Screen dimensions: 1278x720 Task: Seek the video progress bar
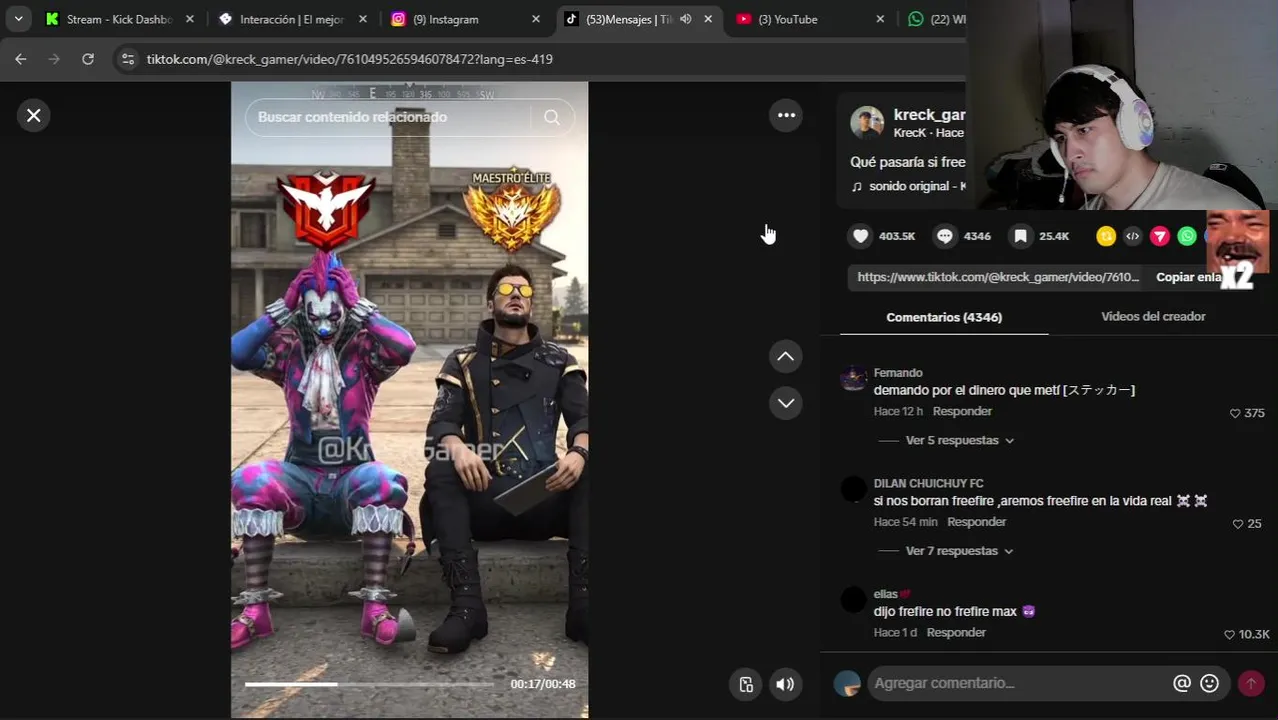(x=370, y=684)
